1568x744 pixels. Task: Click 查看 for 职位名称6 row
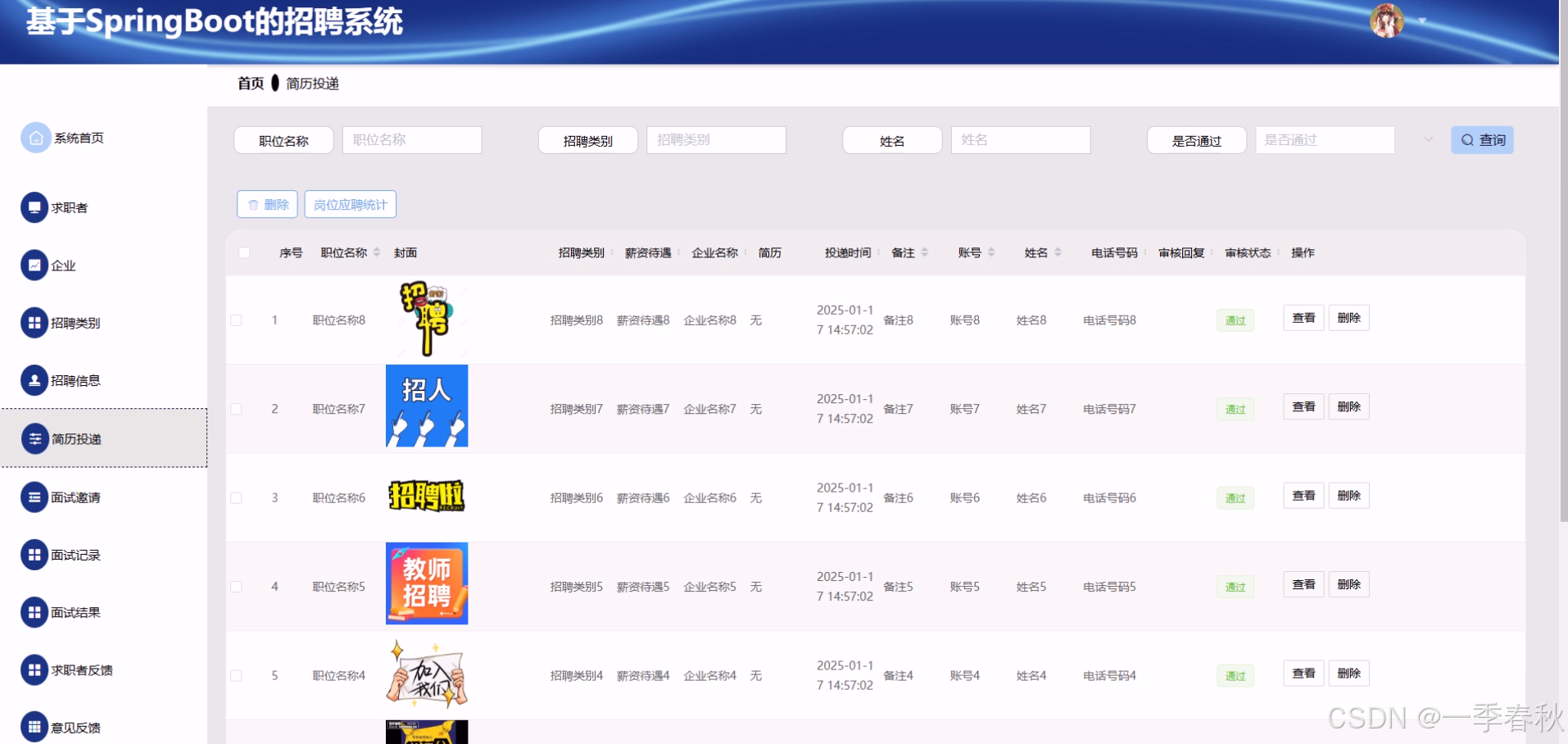click(1303, 496)
